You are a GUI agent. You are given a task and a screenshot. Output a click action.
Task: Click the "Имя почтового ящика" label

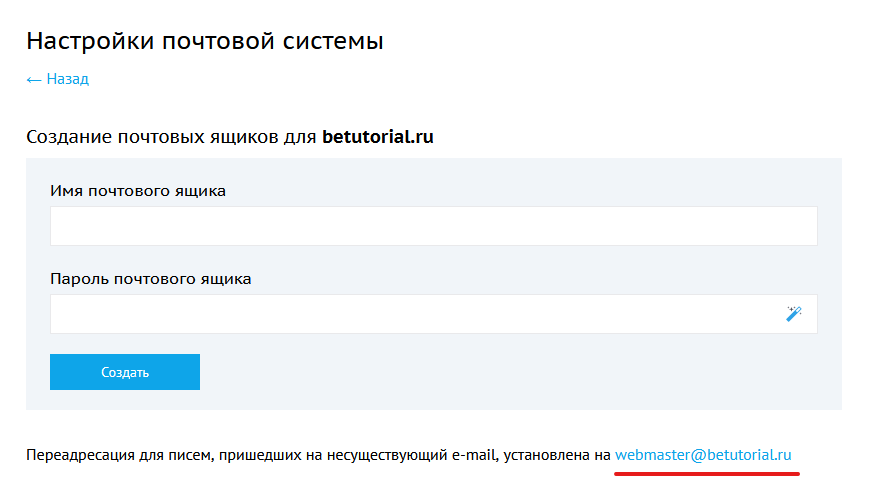(x=138, y=191)
